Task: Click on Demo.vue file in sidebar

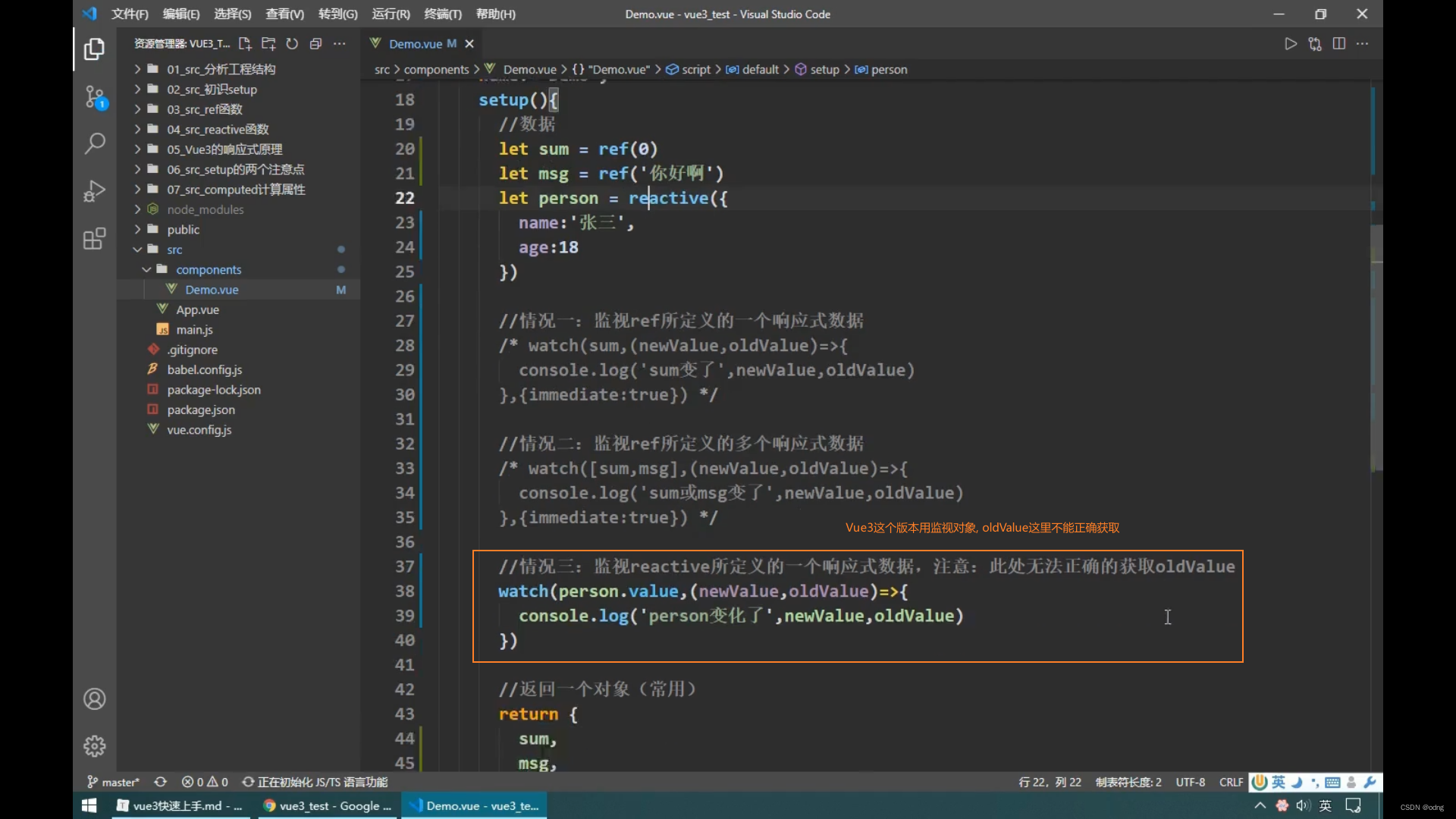Action: (211, 289)
